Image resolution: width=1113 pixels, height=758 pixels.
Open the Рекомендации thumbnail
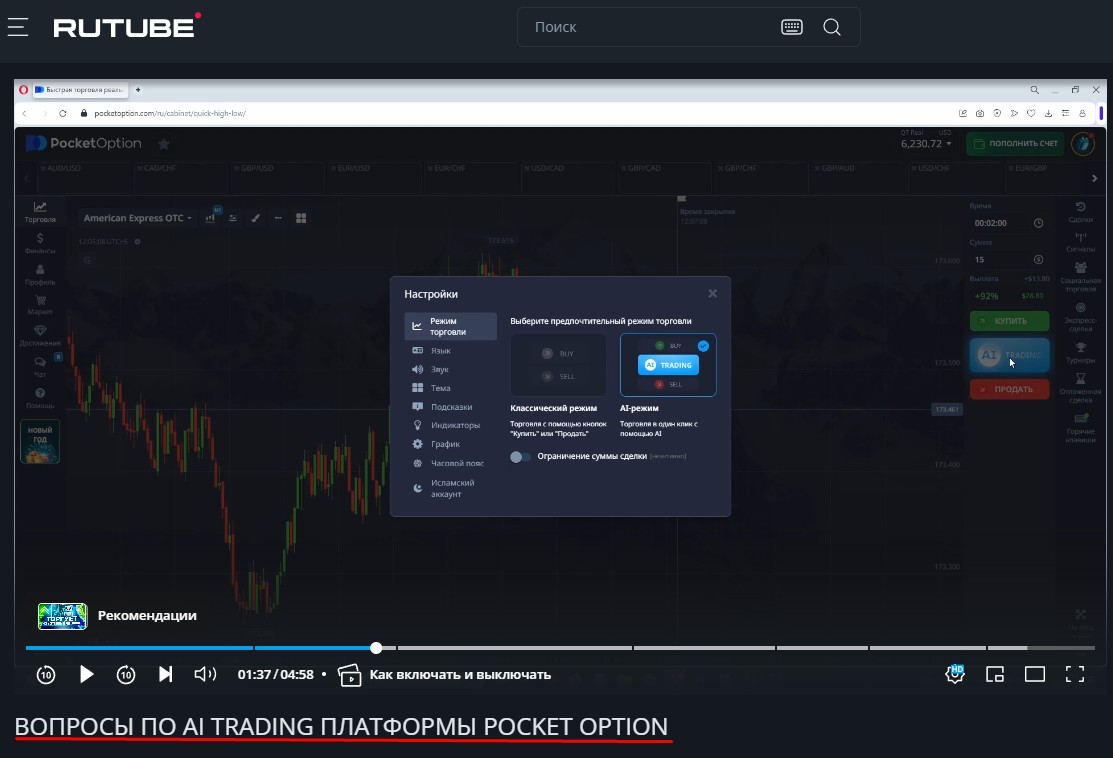click(x=62, y=616)
